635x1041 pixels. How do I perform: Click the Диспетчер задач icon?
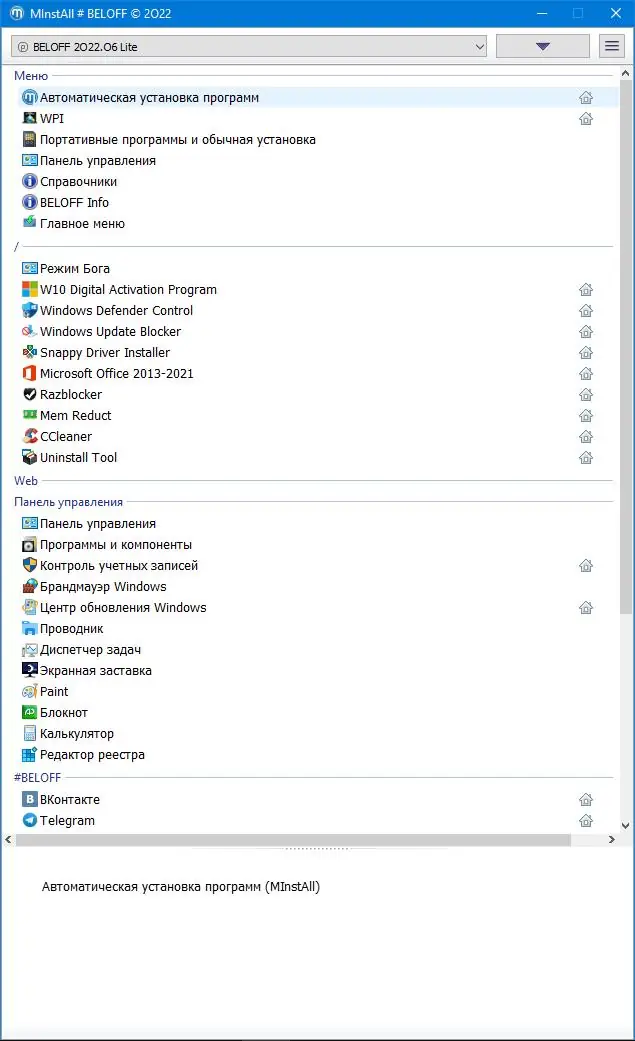29,649
